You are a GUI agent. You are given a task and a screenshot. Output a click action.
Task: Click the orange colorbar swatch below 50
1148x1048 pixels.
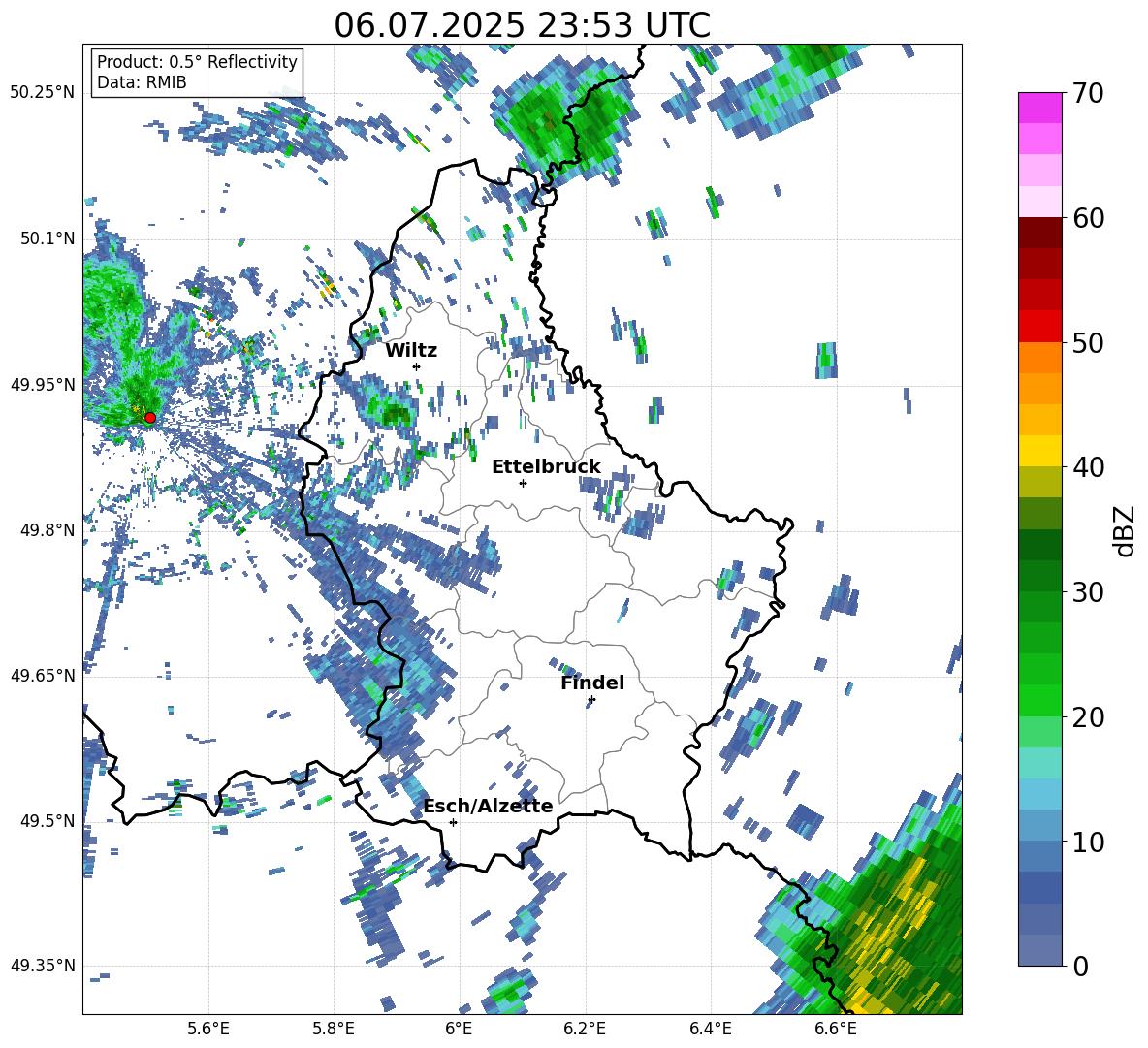tap(1039, 358)
